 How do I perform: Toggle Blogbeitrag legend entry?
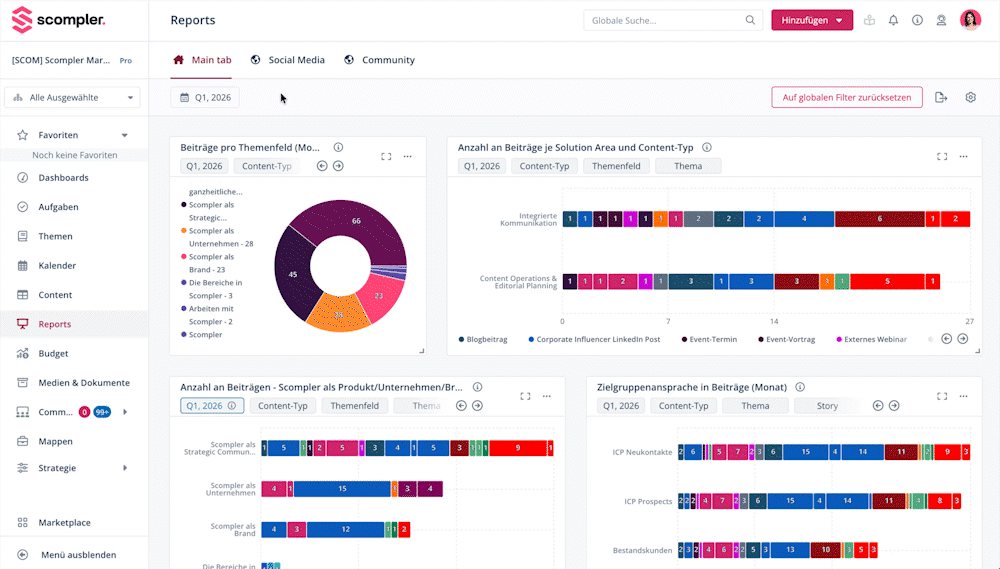483,339
